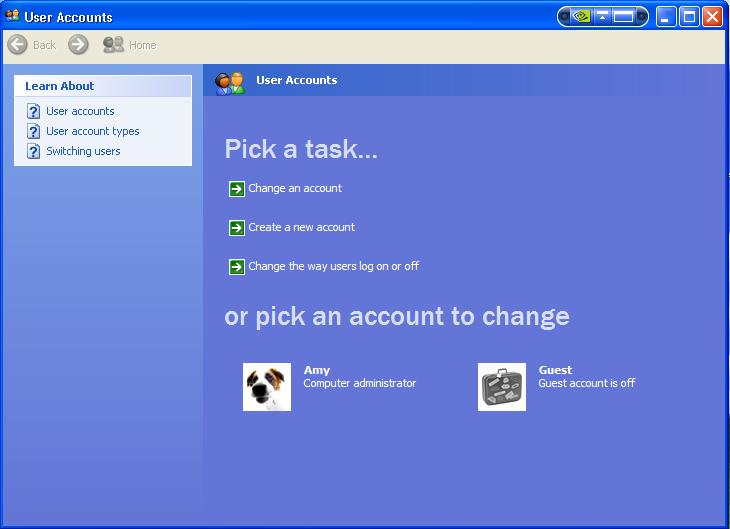Click the NVIDIA logo icon in the title bar
This screenshot has width=730, height=529.
[581, 17]
